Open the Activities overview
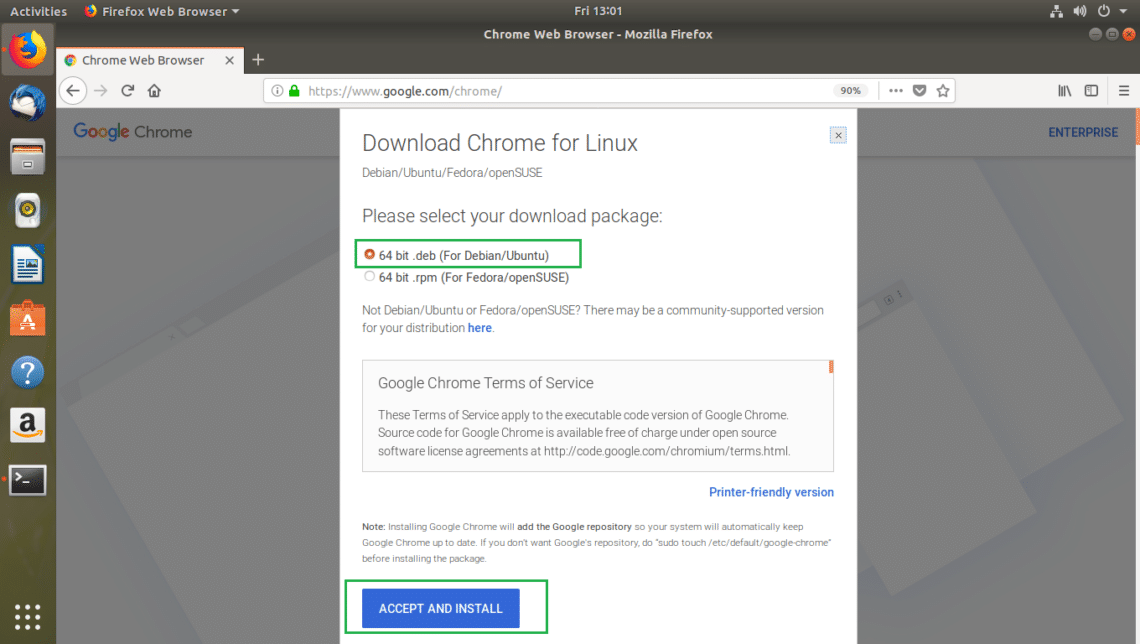The width and height of the screenshot is (1140, 644). [38, 11]
